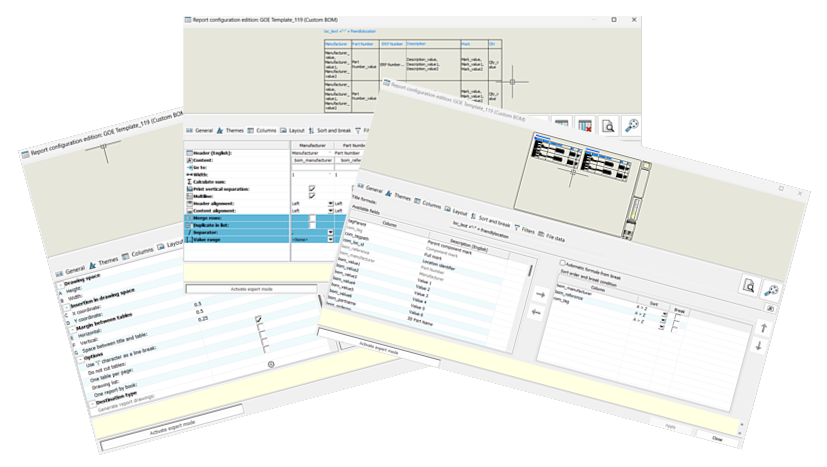827x467 pixels.
Task: Click the Apply button in right window
Action: pos(670,426)
